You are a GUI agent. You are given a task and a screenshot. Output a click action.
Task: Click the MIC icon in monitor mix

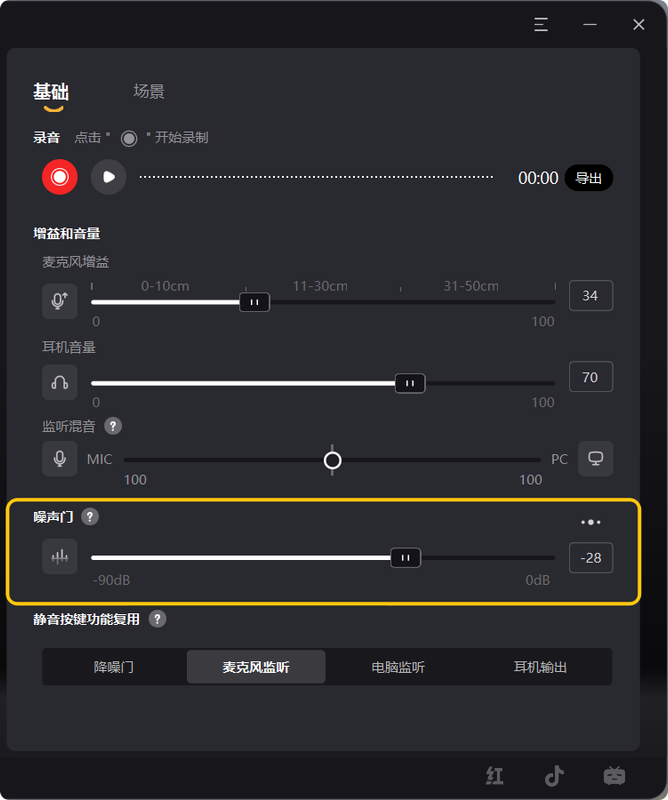click(x=60, y=459)
